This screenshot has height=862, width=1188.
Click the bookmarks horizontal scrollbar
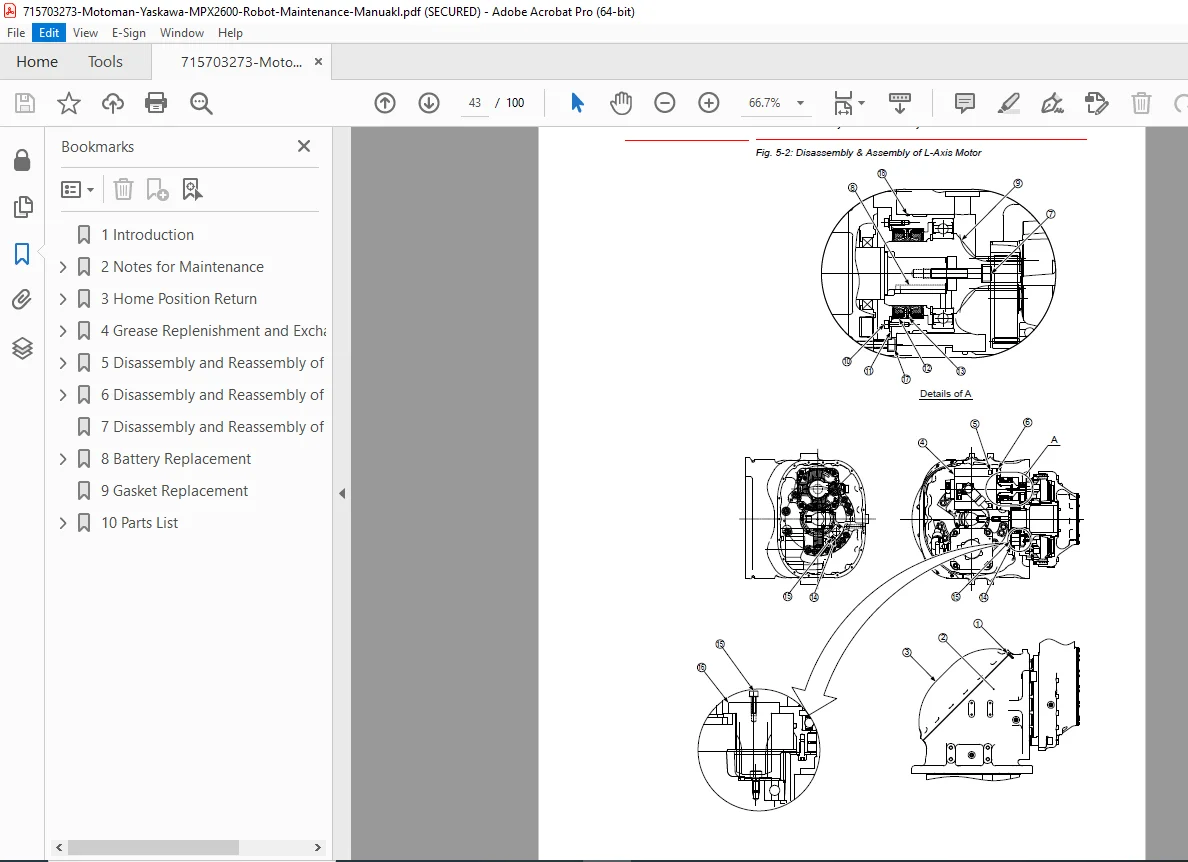pyautogui.click(x=154, y=847)
